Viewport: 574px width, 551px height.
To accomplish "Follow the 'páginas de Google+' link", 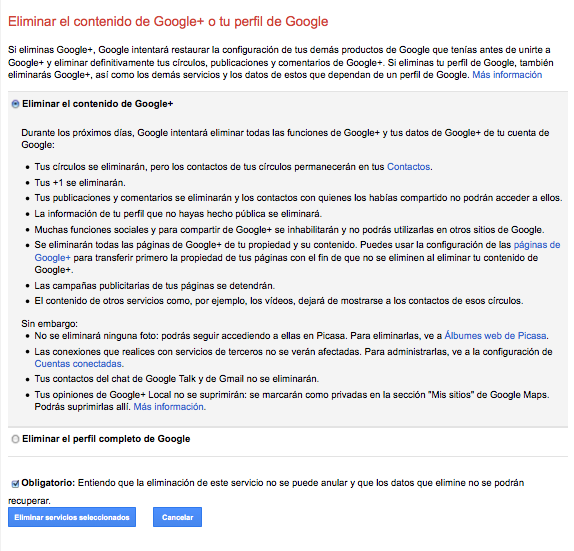I will pos(537,245).
